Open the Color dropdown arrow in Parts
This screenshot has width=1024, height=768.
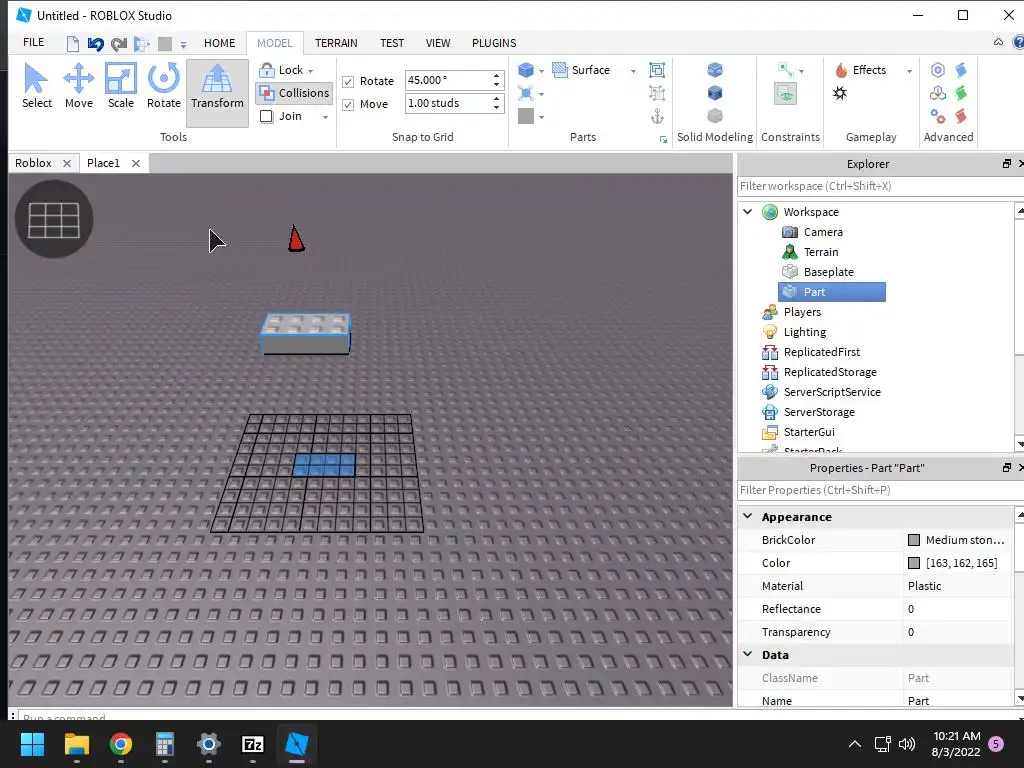[541, 118]
